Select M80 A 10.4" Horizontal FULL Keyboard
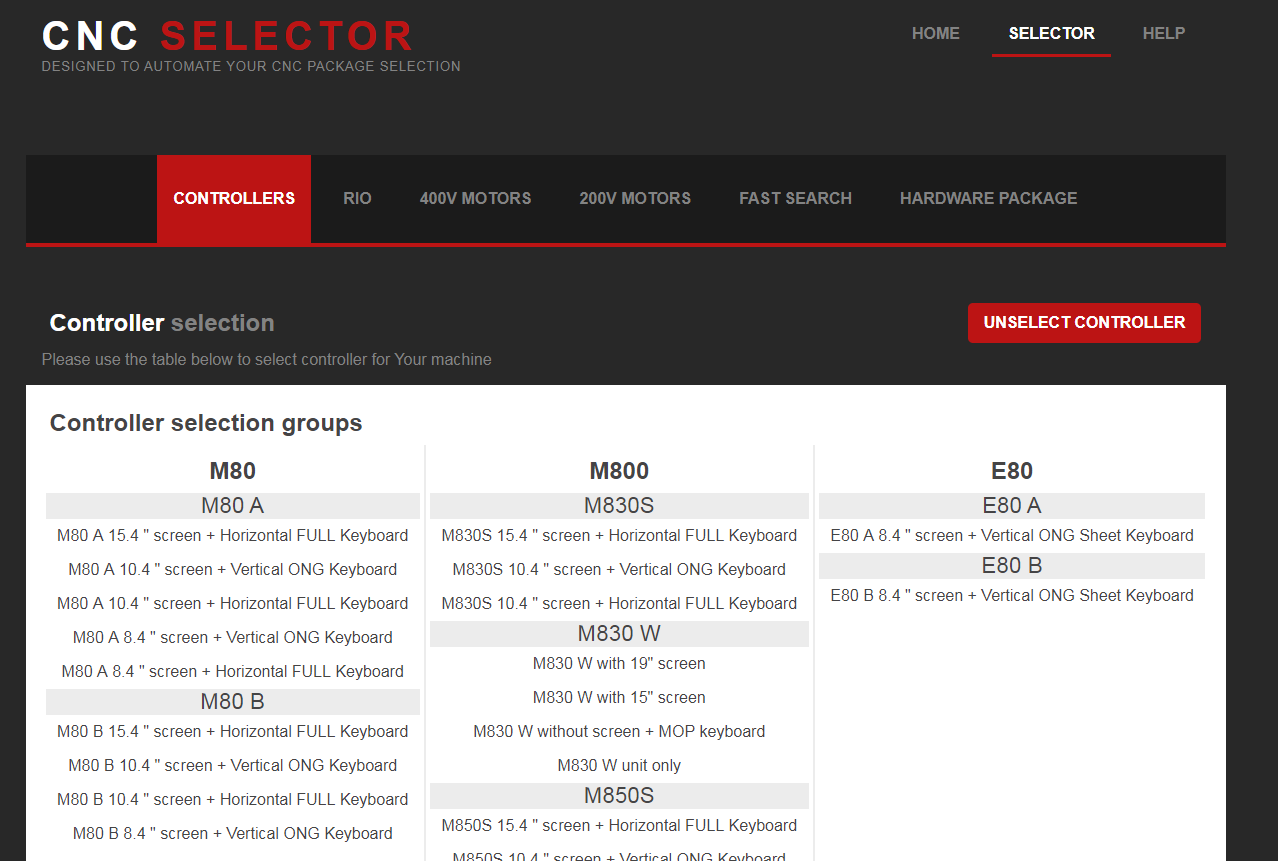 [233, 603]
